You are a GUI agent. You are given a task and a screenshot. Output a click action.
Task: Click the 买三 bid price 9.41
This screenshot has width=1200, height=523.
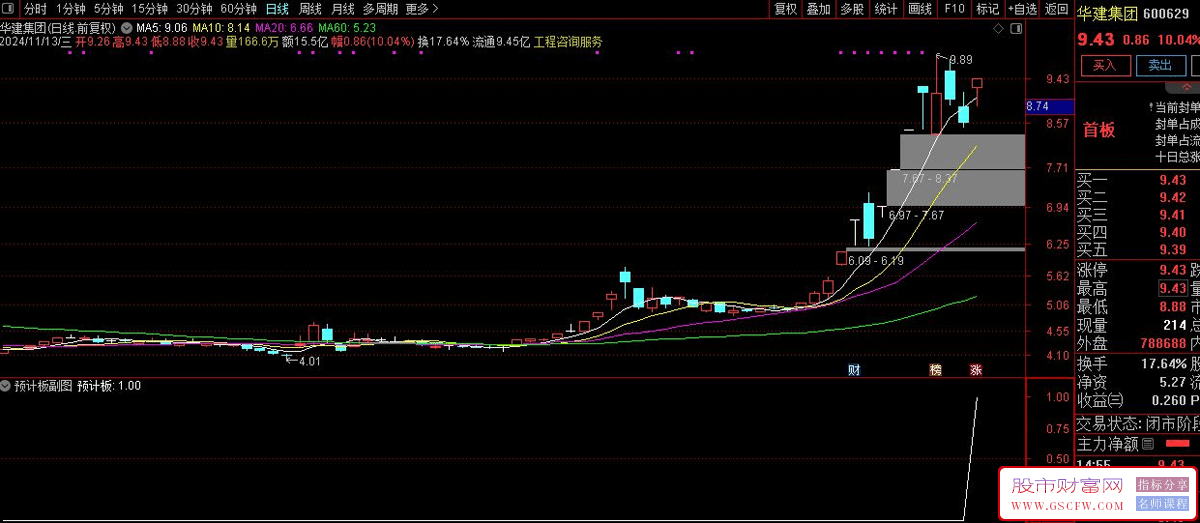pos(1172,215)
